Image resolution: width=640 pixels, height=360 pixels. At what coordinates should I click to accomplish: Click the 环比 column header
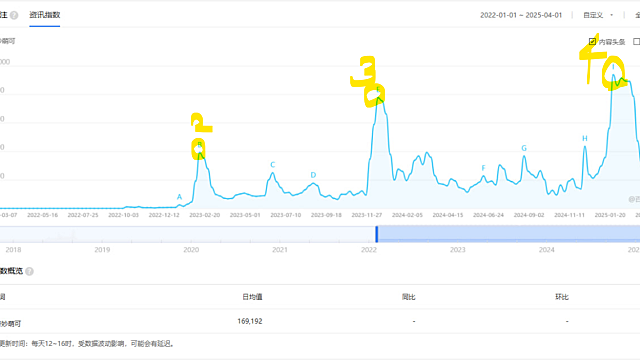click(x=562, y=297)
